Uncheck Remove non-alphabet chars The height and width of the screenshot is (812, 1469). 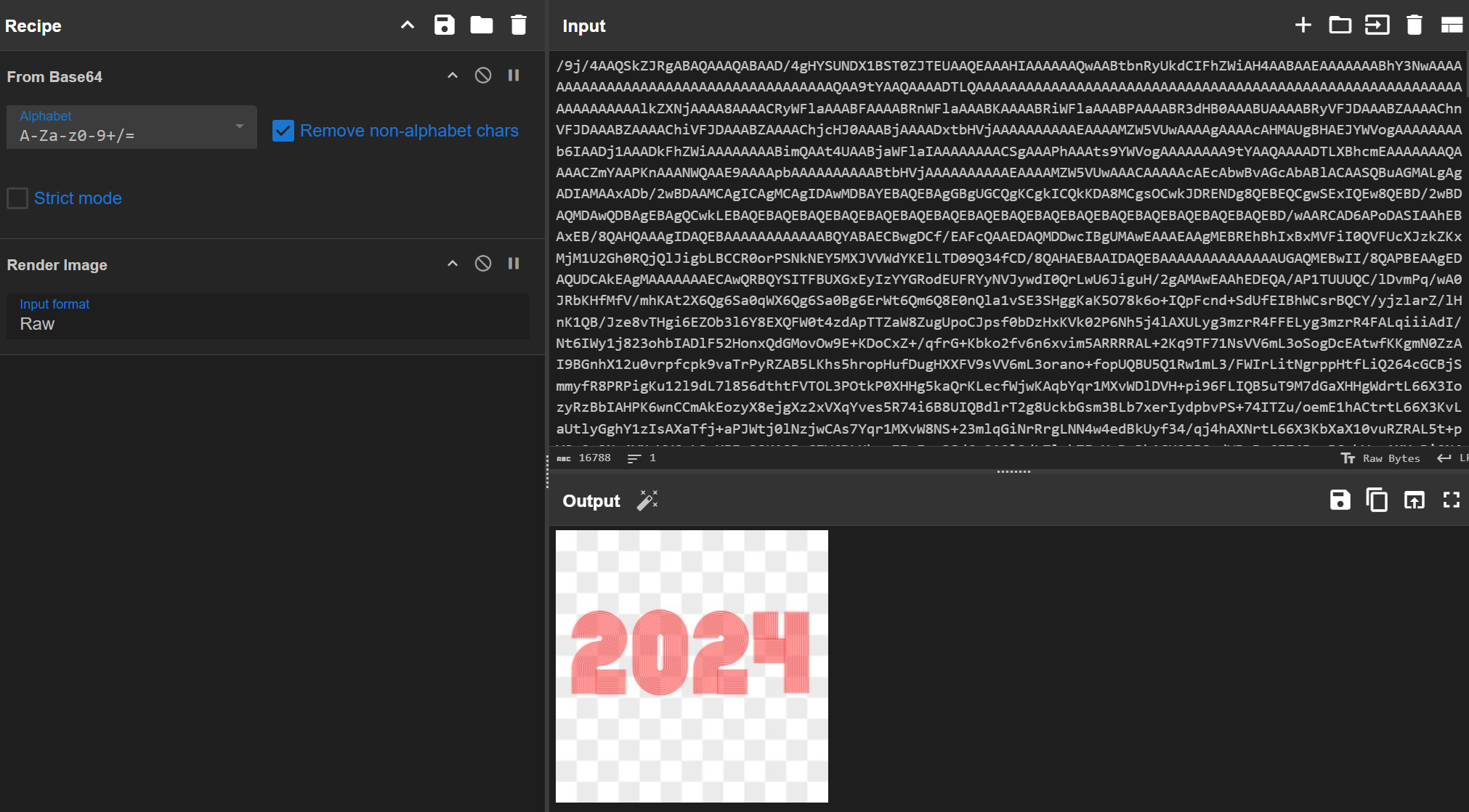point(283,131)
